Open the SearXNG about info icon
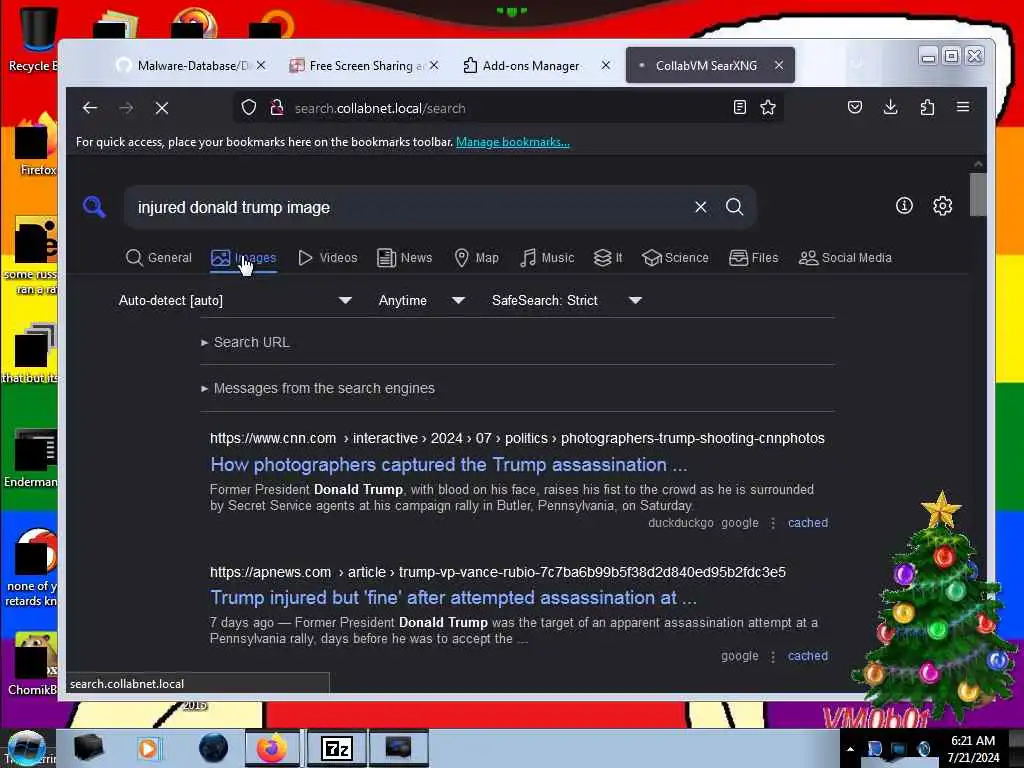Image resolution: width=1024 pixels, height=768 pixels. point(904,206)
